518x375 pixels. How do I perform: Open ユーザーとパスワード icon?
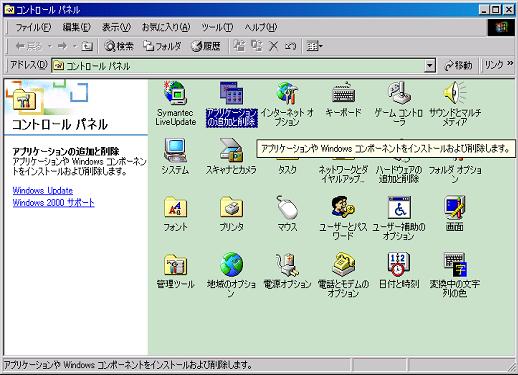tap(343, 207)
